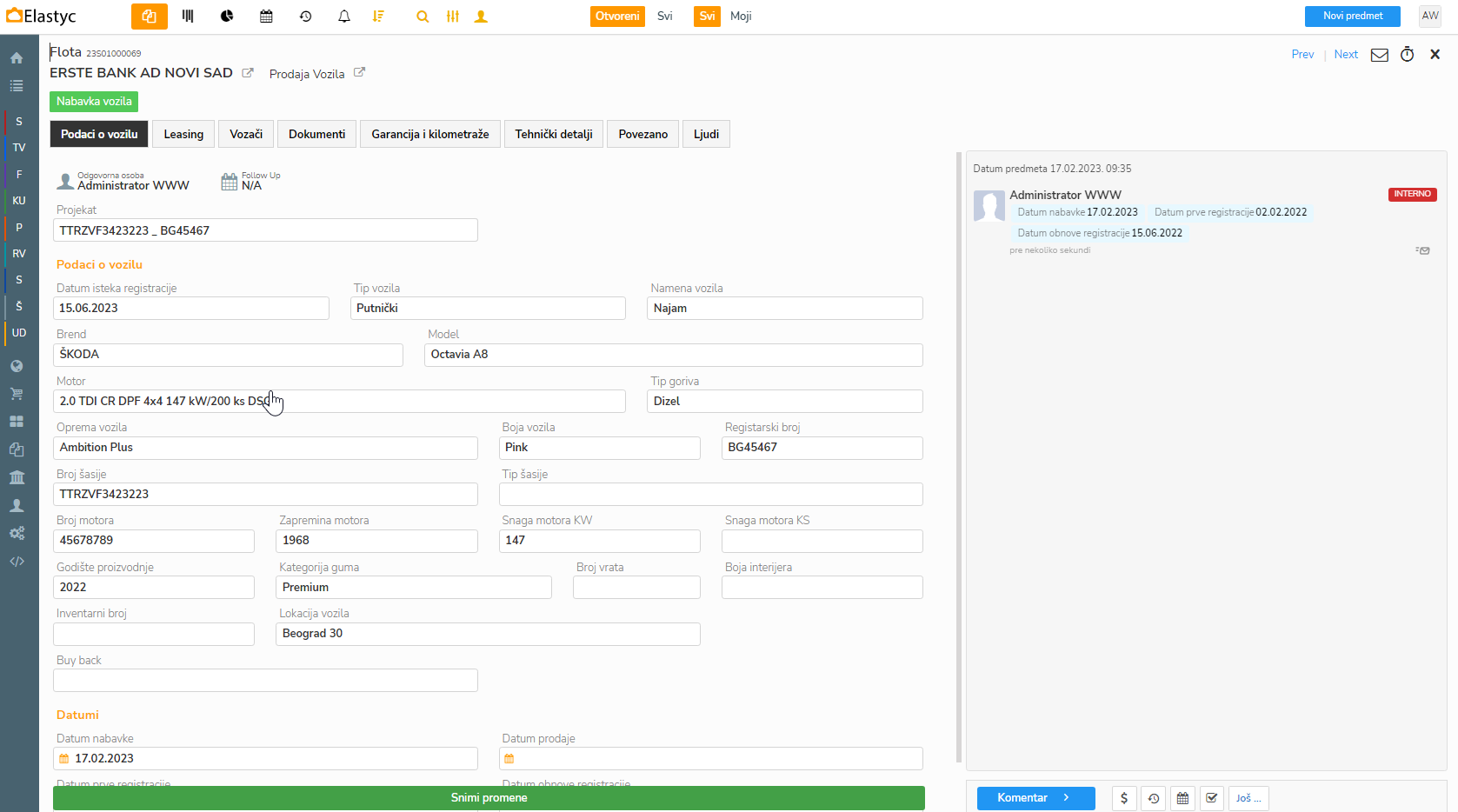This screenshot has height=812, width=1458.
Task: Open the Tip goriva Dizel field
Action: [x=784, y=402]
